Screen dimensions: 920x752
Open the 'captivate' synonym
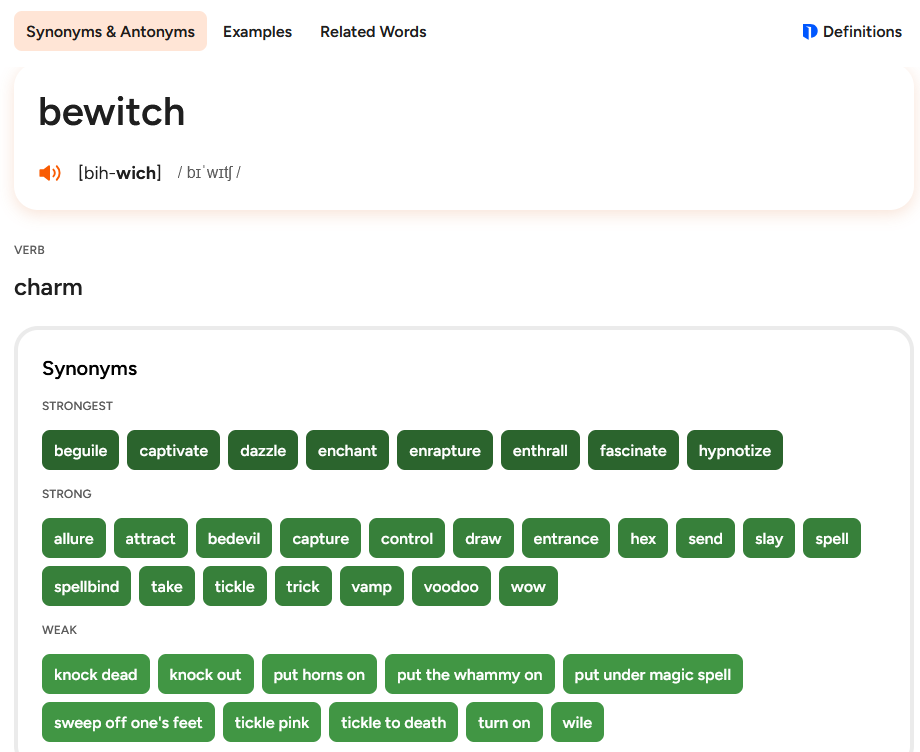pos(174,451)
